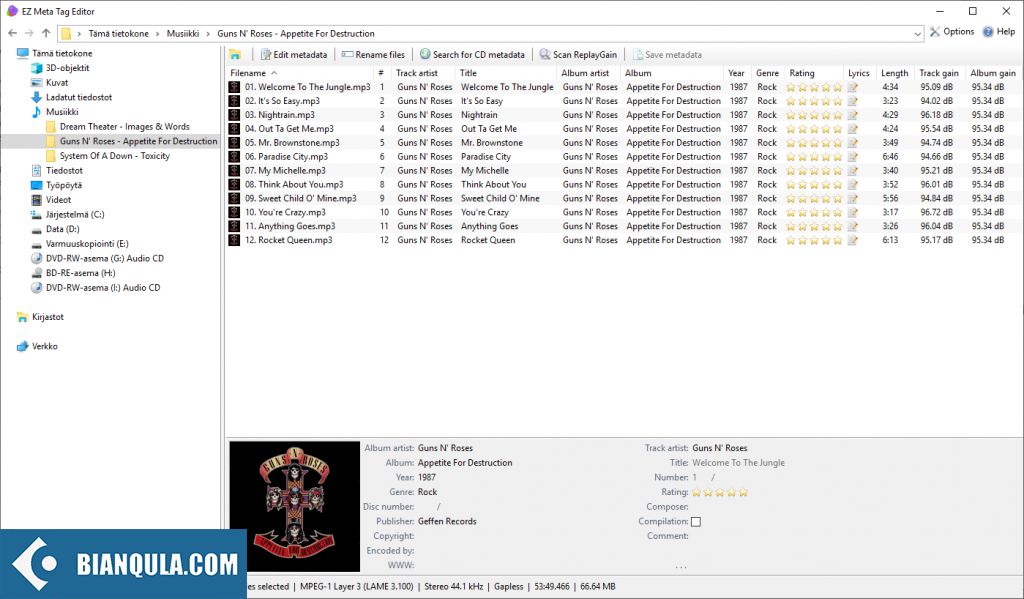
Task: Select file 12. Rocket Queen.mp3
Action: (289, 240)
